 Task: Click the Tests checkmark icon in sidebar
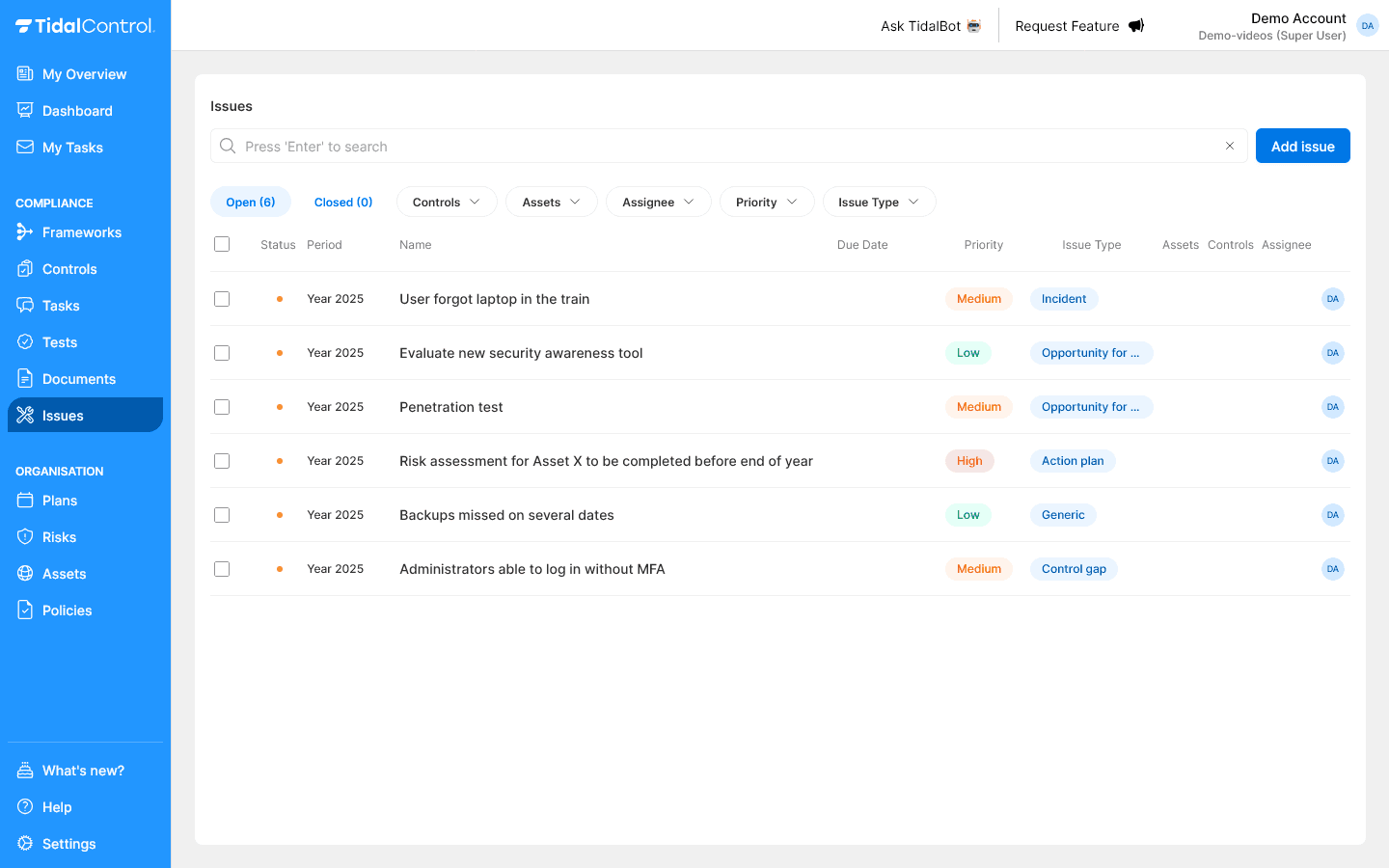pyautogui.click(x=24, y=341)
